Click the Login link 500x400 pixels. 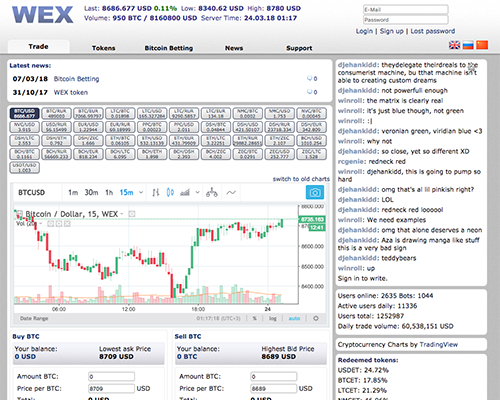pyautogui.click(x=364, y=31)
